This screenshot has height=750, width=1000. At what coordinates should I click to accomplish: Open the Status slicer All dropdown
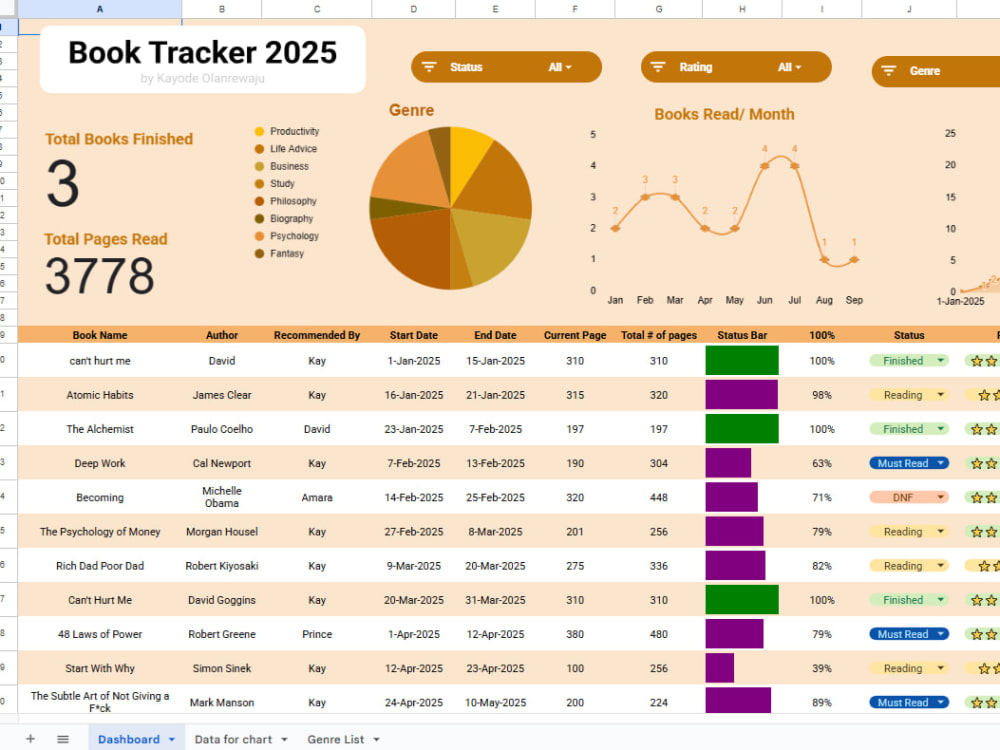(560, 67)
